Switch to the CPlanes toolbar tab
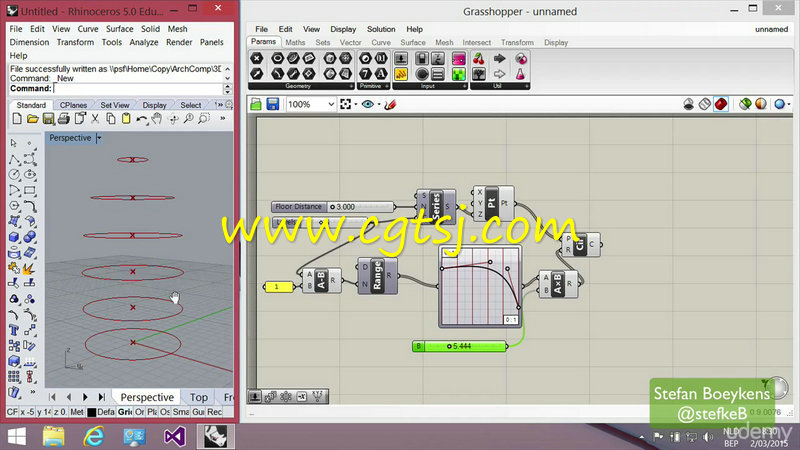This screenshot has width=800, height=450. tap(73, 105)
